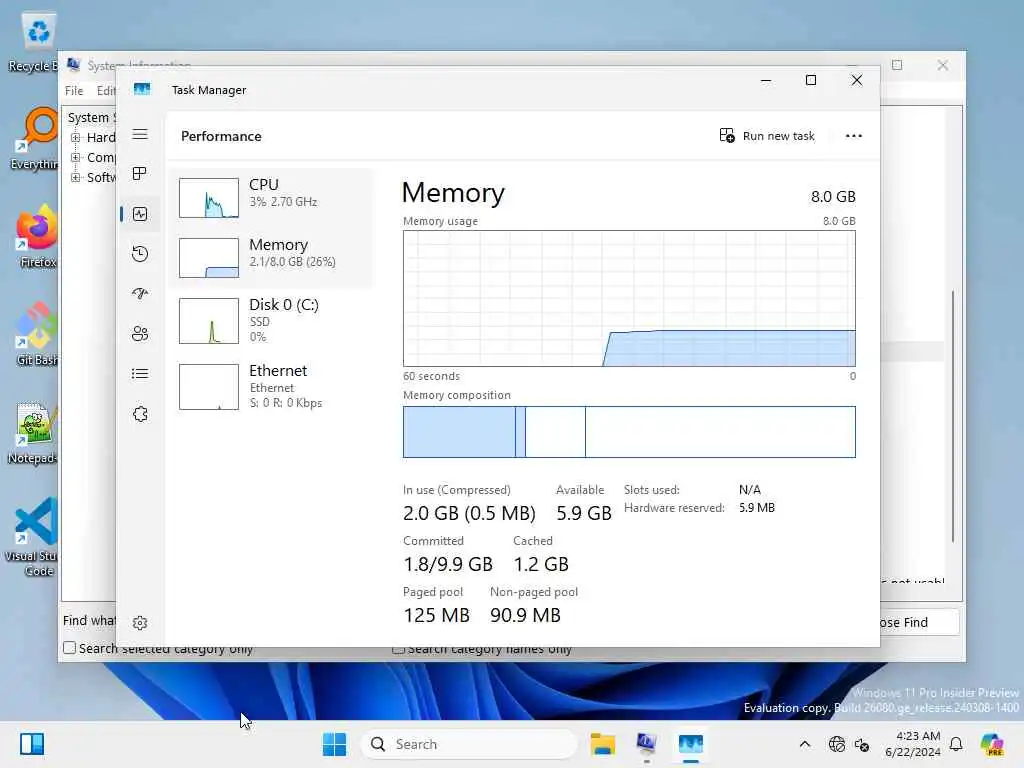Expand Hardware Resources node in System Information

tap(75, 138)
